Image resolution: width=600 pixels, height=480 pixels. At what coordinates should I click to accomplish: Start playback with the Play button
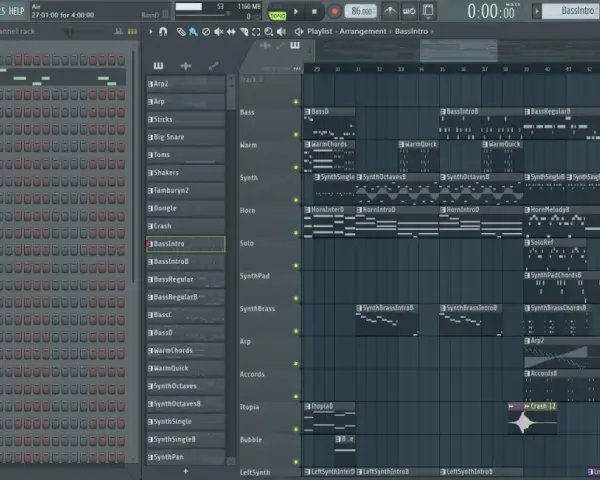(296, 11)
